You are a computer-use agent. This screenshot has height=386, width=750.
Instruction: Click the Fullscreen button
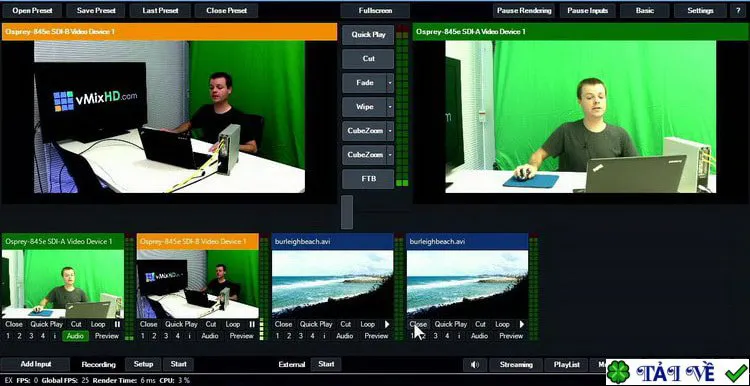click(x=375, y=11)
